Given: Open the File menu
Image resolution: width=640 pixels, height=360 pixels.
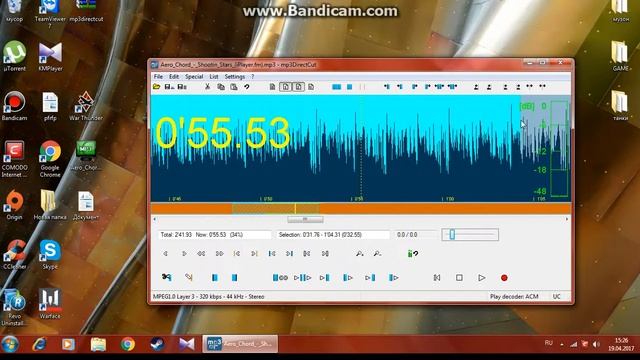Looking at the screenshot, I should tap(158, 76).
